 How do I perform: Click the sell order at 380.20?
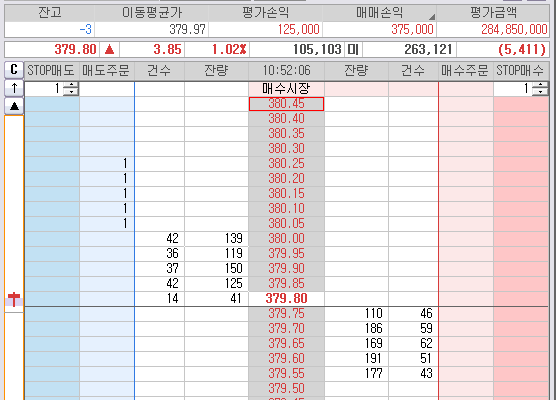tap(107, 179)
